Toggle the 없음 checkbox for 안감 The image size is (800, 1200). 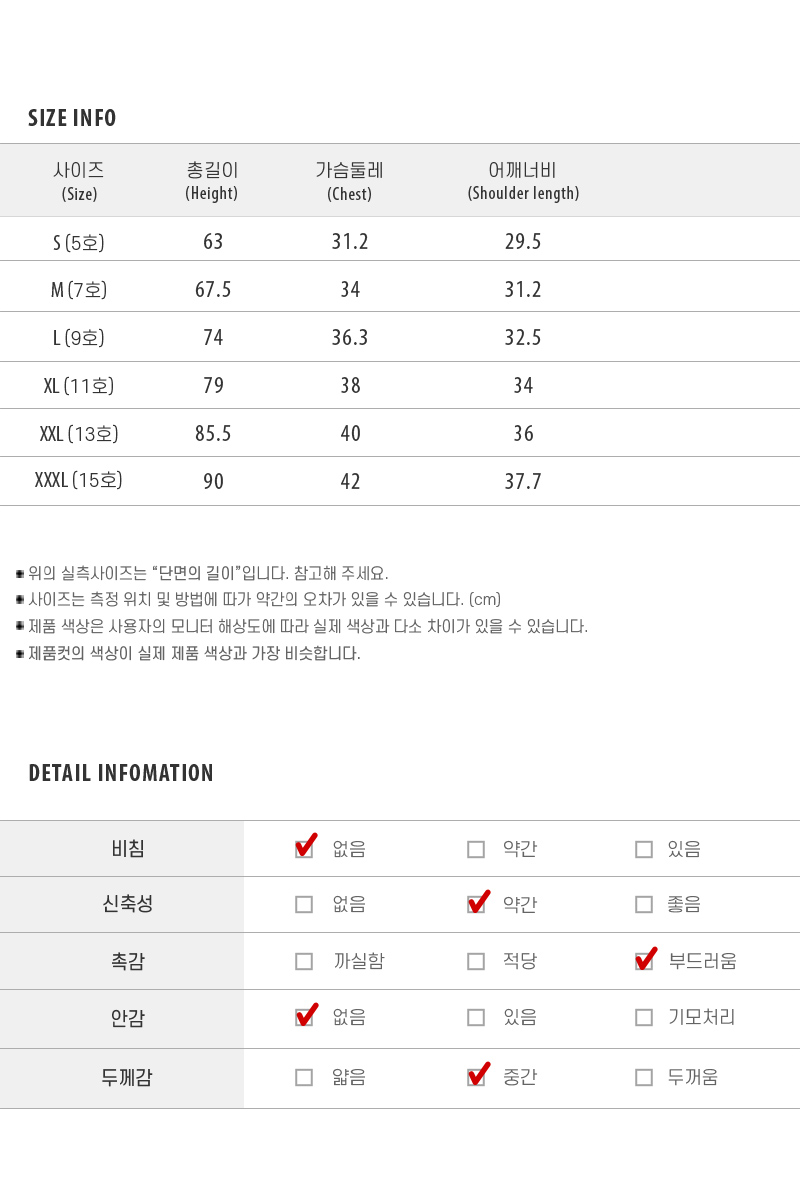pos(304,1017)
